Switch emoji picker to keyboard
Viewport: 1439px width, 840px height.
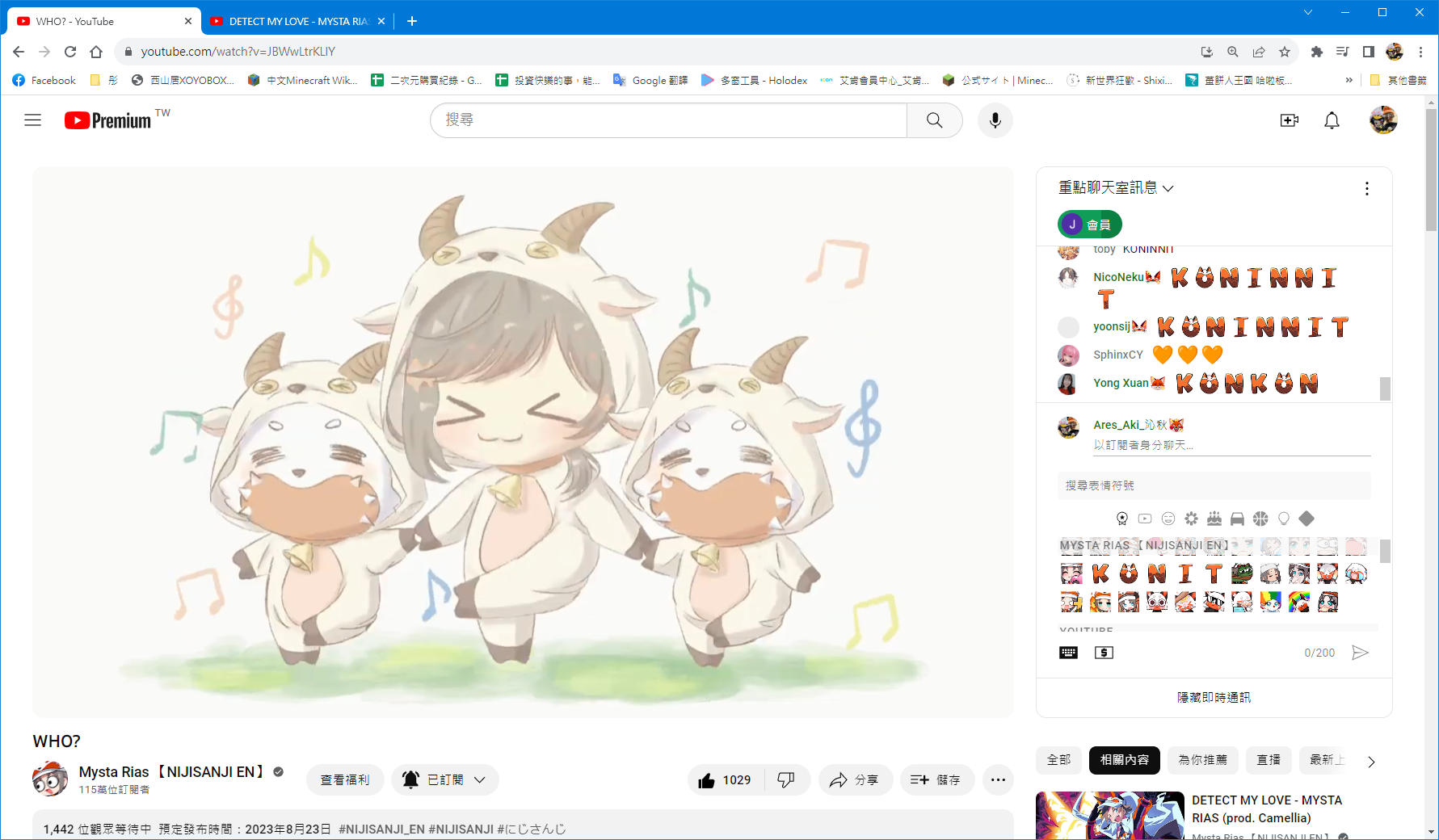[x=1068, y=653]
